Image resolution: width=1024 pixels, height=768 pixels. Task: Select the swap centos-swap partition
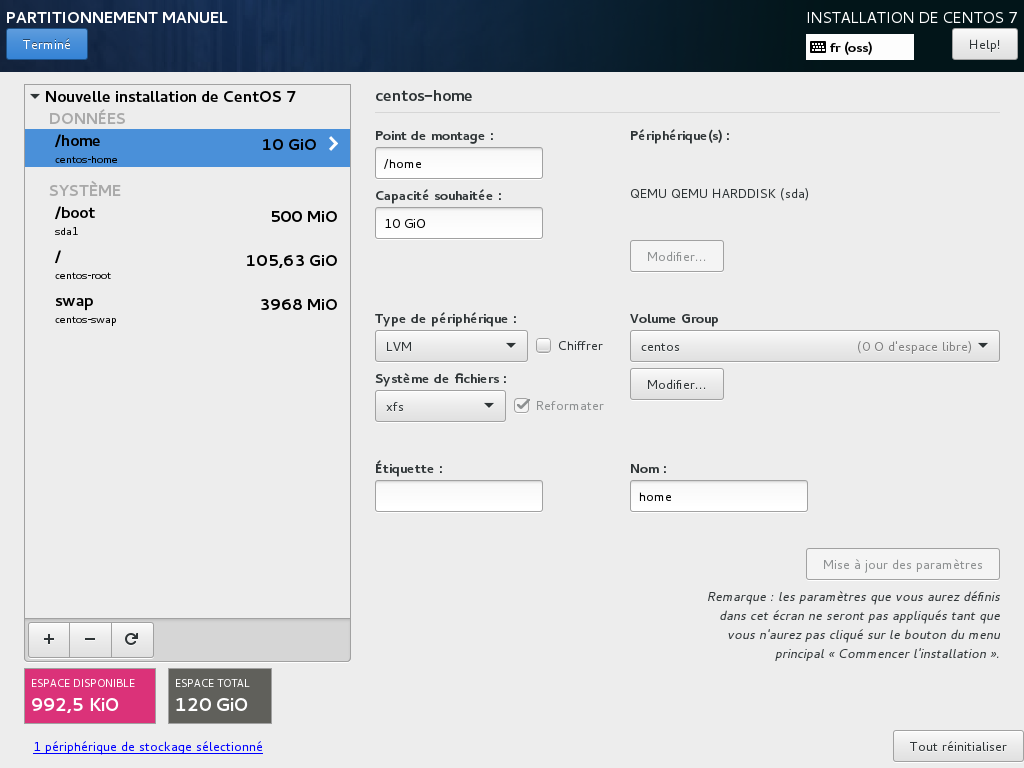click(187, 308)
